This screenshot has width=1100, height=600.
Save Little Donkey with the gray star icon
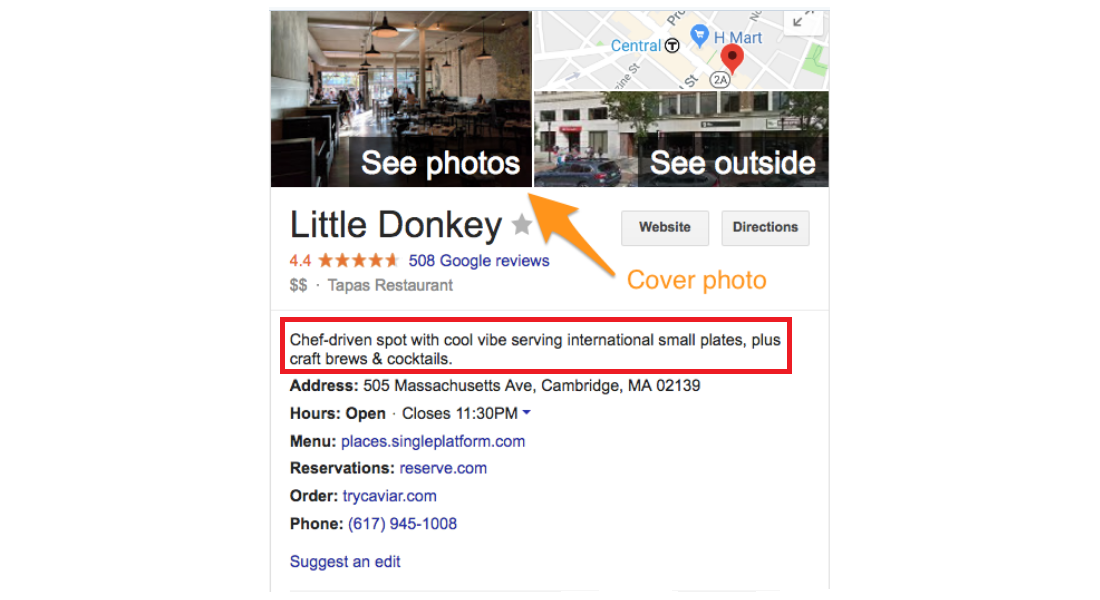click(521, 225)
